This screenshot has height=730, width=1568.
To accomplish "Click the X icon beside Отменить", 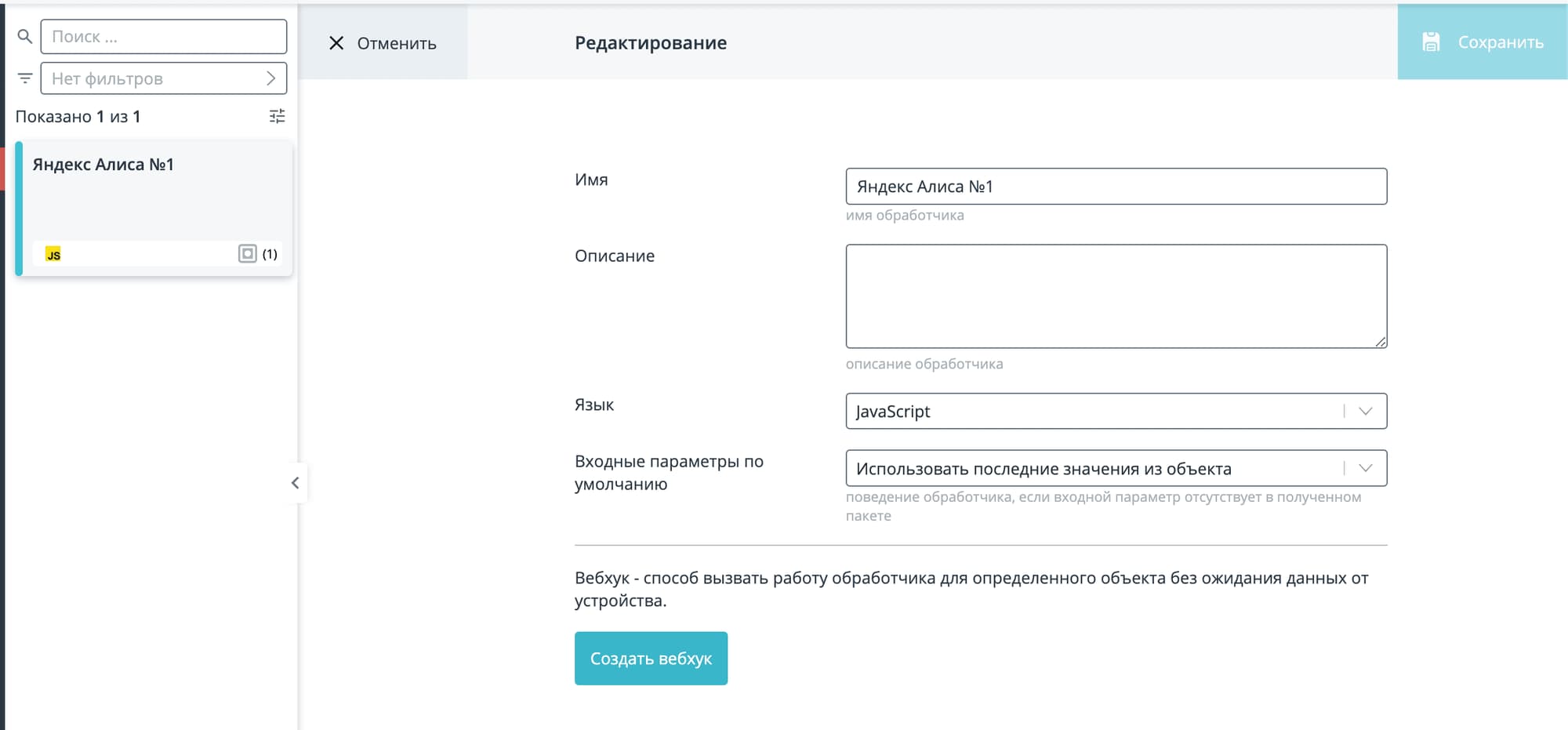I will click(336, 43).
